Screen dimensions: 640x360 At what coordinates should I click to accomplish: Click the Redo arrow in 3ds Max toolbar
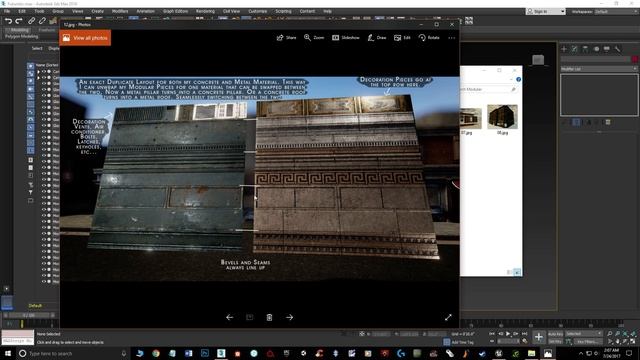(19, 21)
